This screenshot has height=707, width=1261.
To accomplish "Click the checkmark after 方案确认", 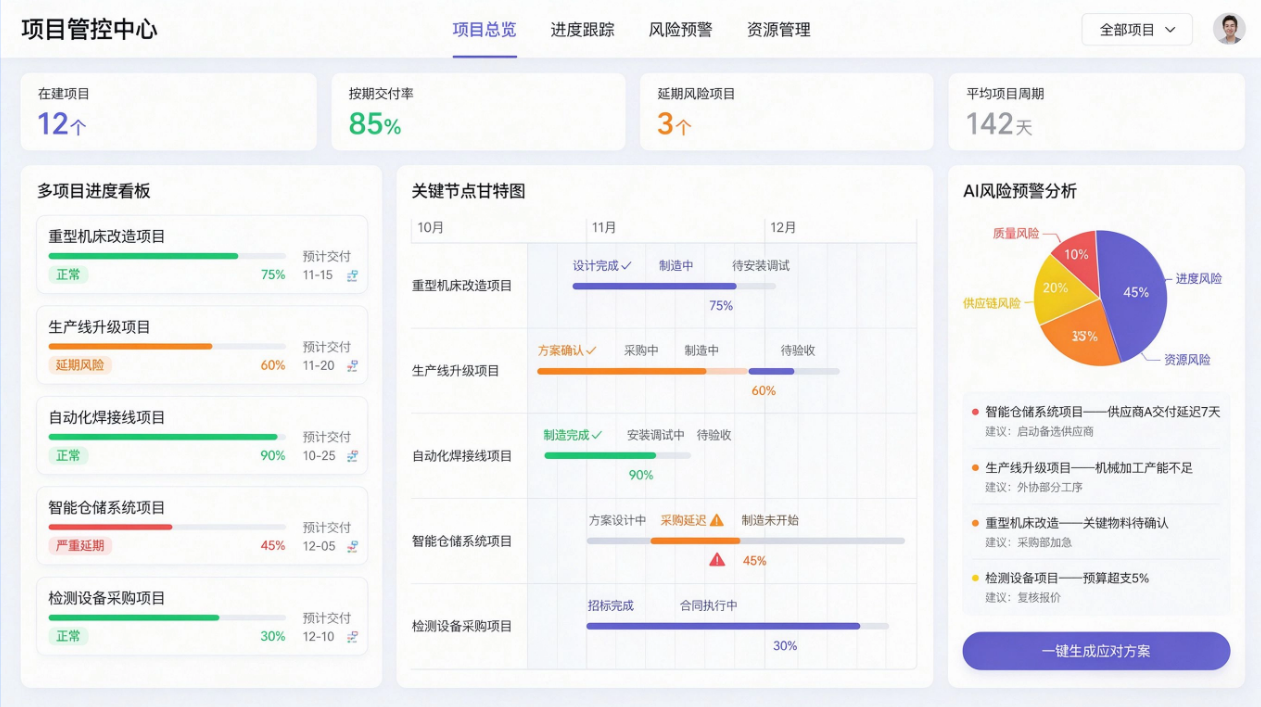I will pos(591,351).
